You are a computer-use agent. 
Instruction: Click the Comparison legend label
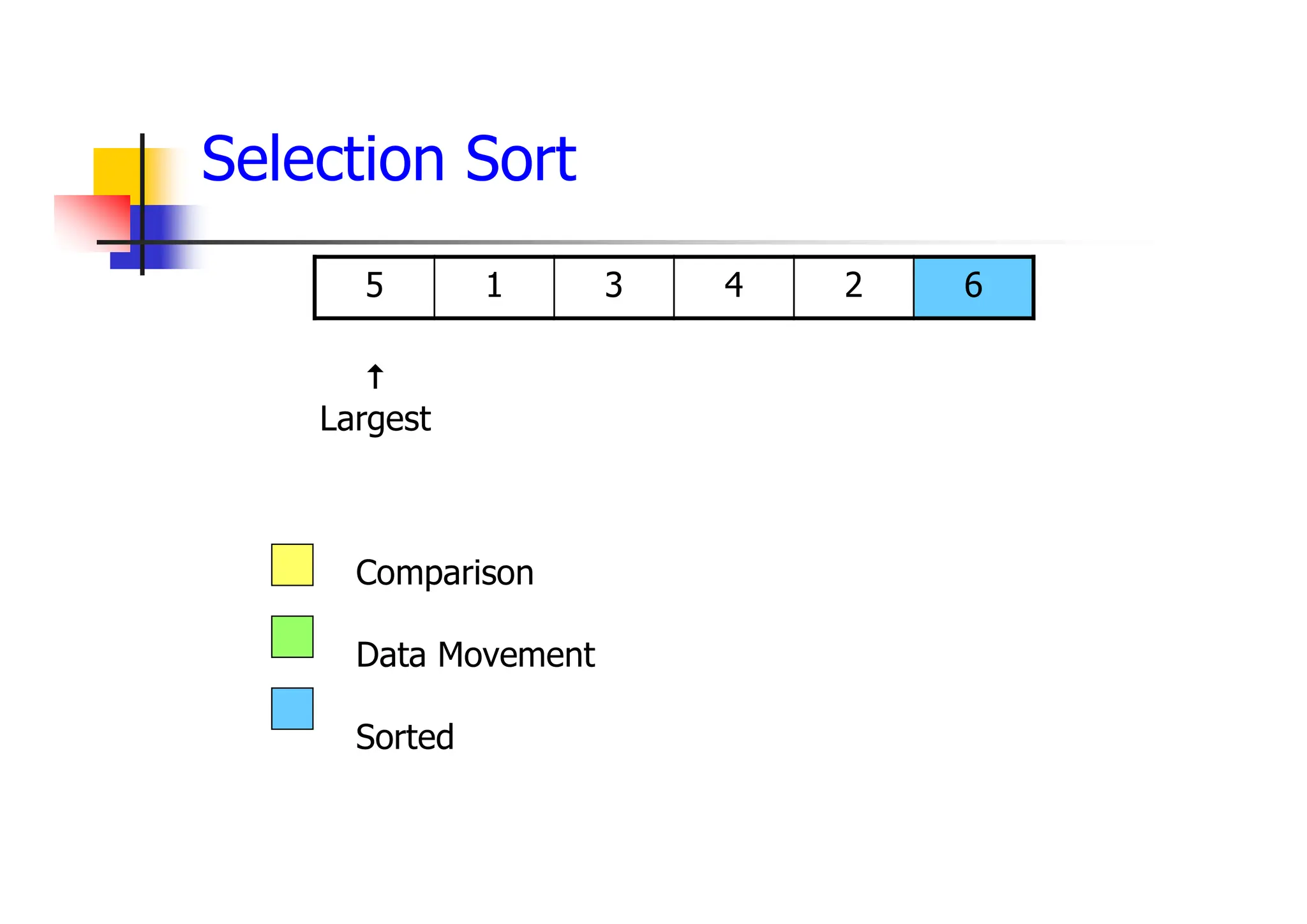tap(444, 572)
